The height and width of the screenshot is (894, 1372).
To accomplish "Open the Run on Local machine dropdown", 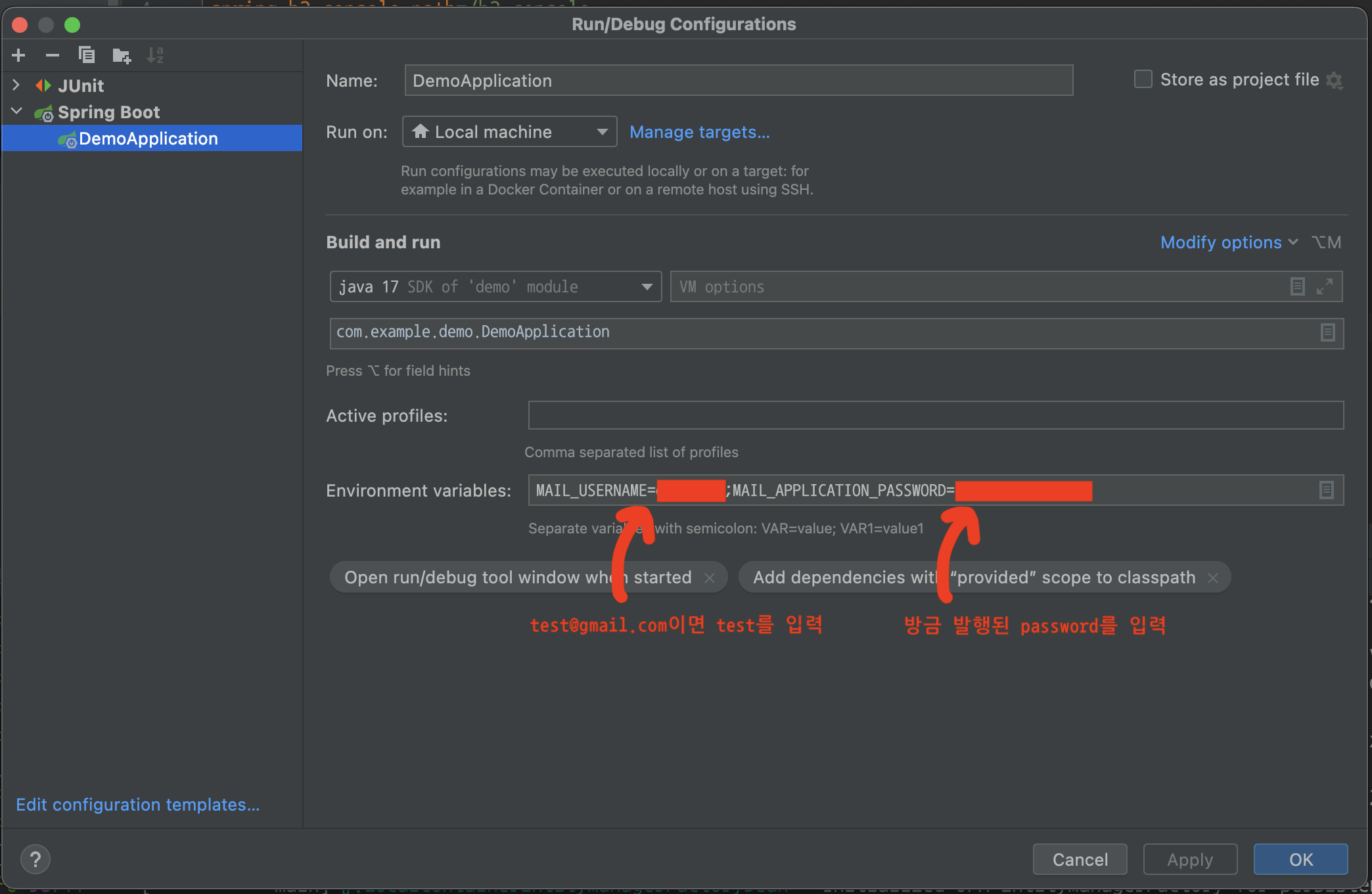I will point(510,132).
